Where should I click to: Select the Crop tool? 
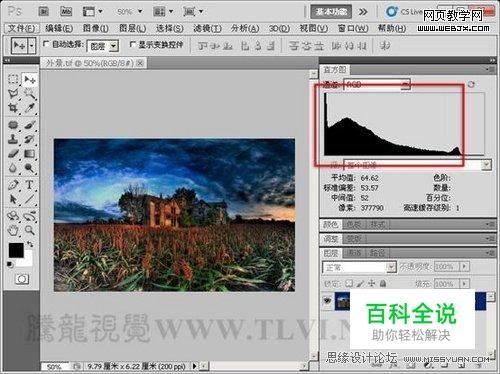click(13, 108)
